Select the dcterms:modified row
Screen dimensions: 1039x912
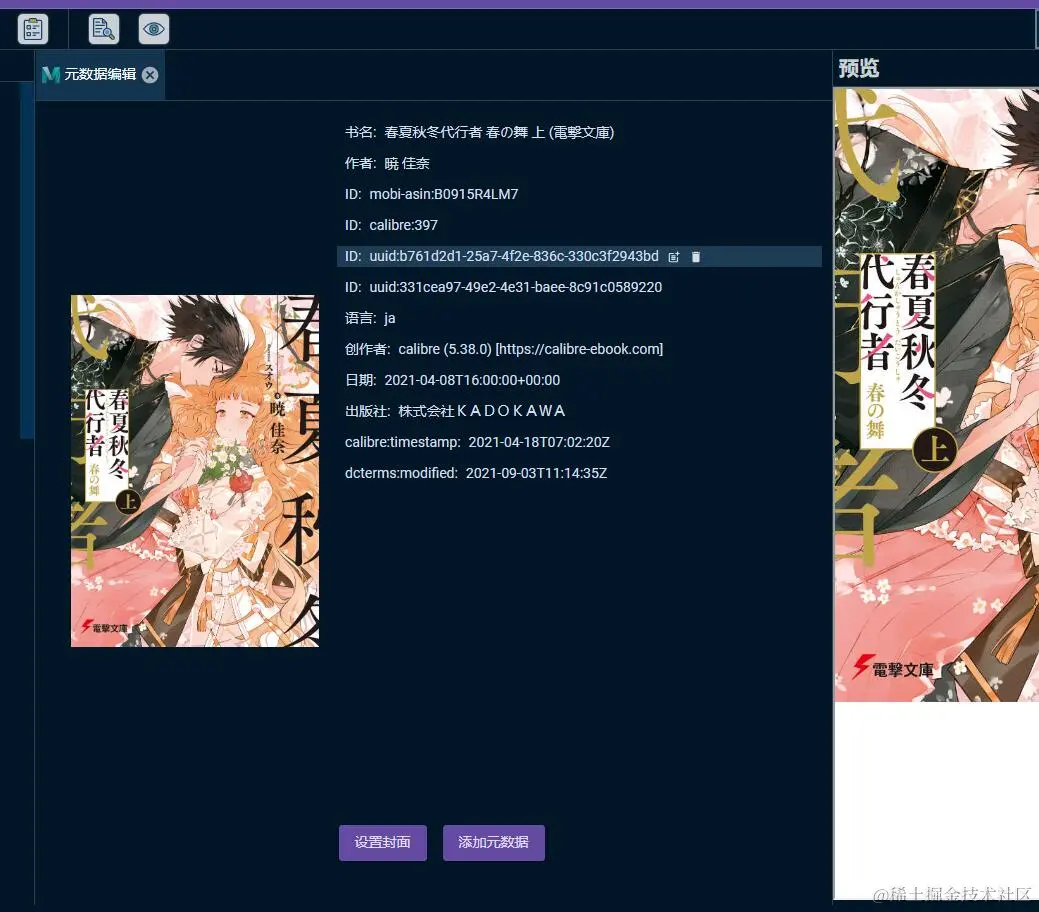[x=579, y=473]
